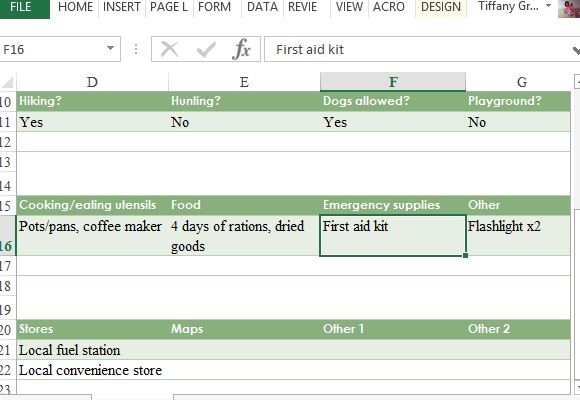
Task: Open Insert Function via fx icon
Action: tap(241, 49)
